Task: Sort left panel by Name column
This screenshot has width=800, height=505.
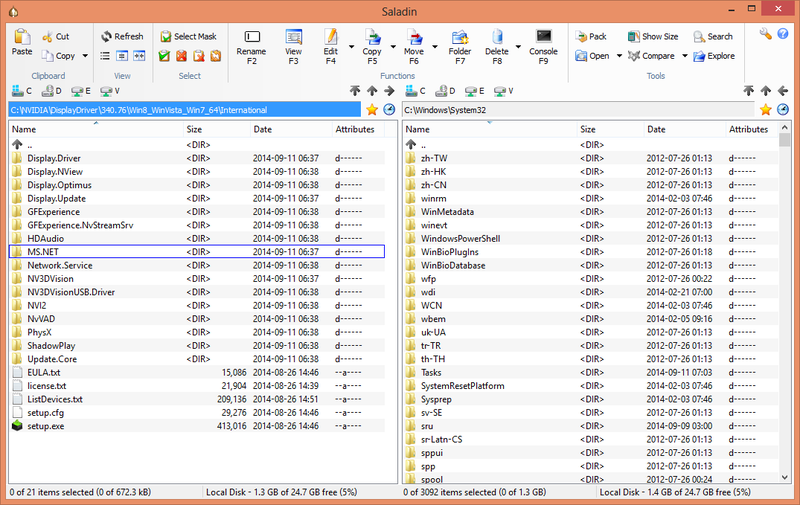Action: click(96, 130)
